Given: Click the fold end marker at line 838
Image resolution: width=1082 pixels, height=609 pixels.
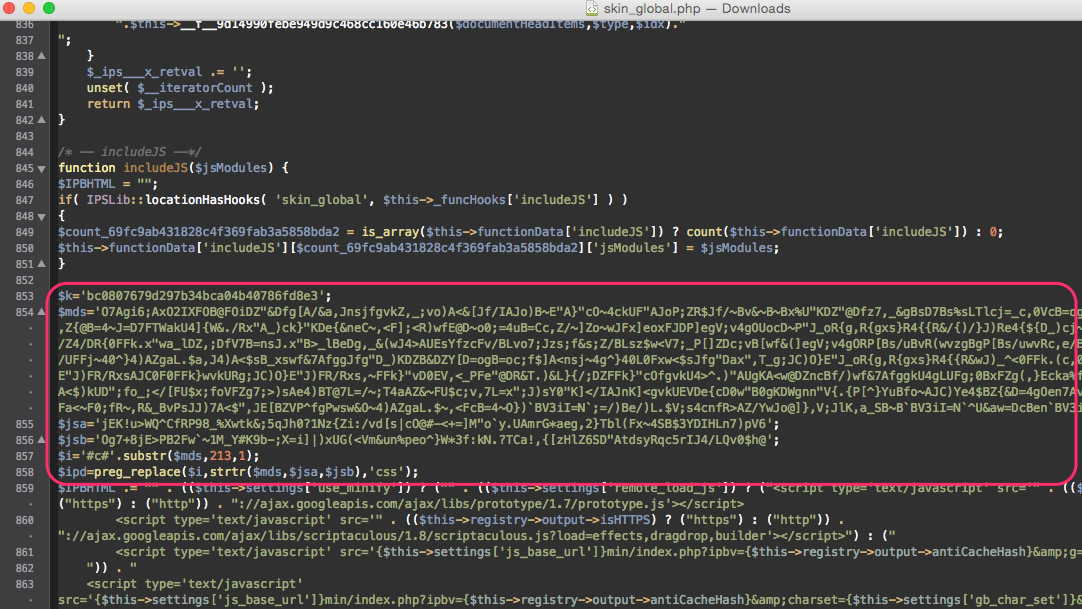Looking at the screenshot, I should (42, 56).
